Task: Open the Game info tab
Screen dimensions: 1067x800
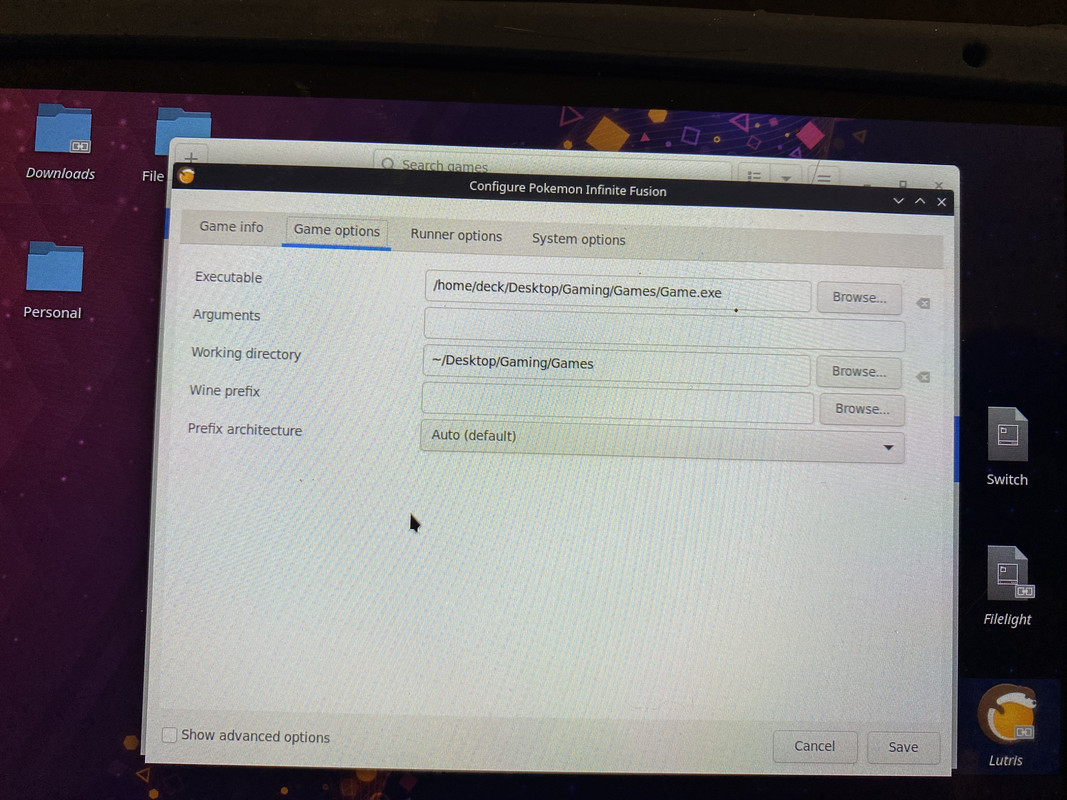Action: coord(231,227)
